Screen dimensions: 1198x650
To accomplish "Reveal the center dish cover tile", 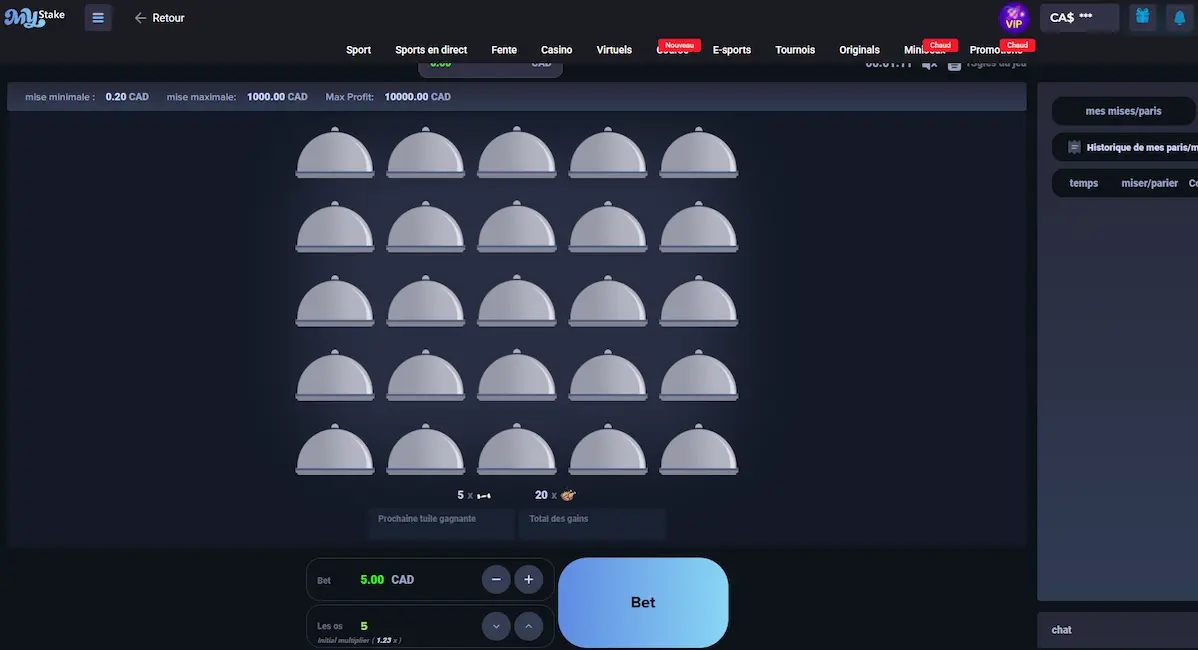I will (x=516, y=300).
